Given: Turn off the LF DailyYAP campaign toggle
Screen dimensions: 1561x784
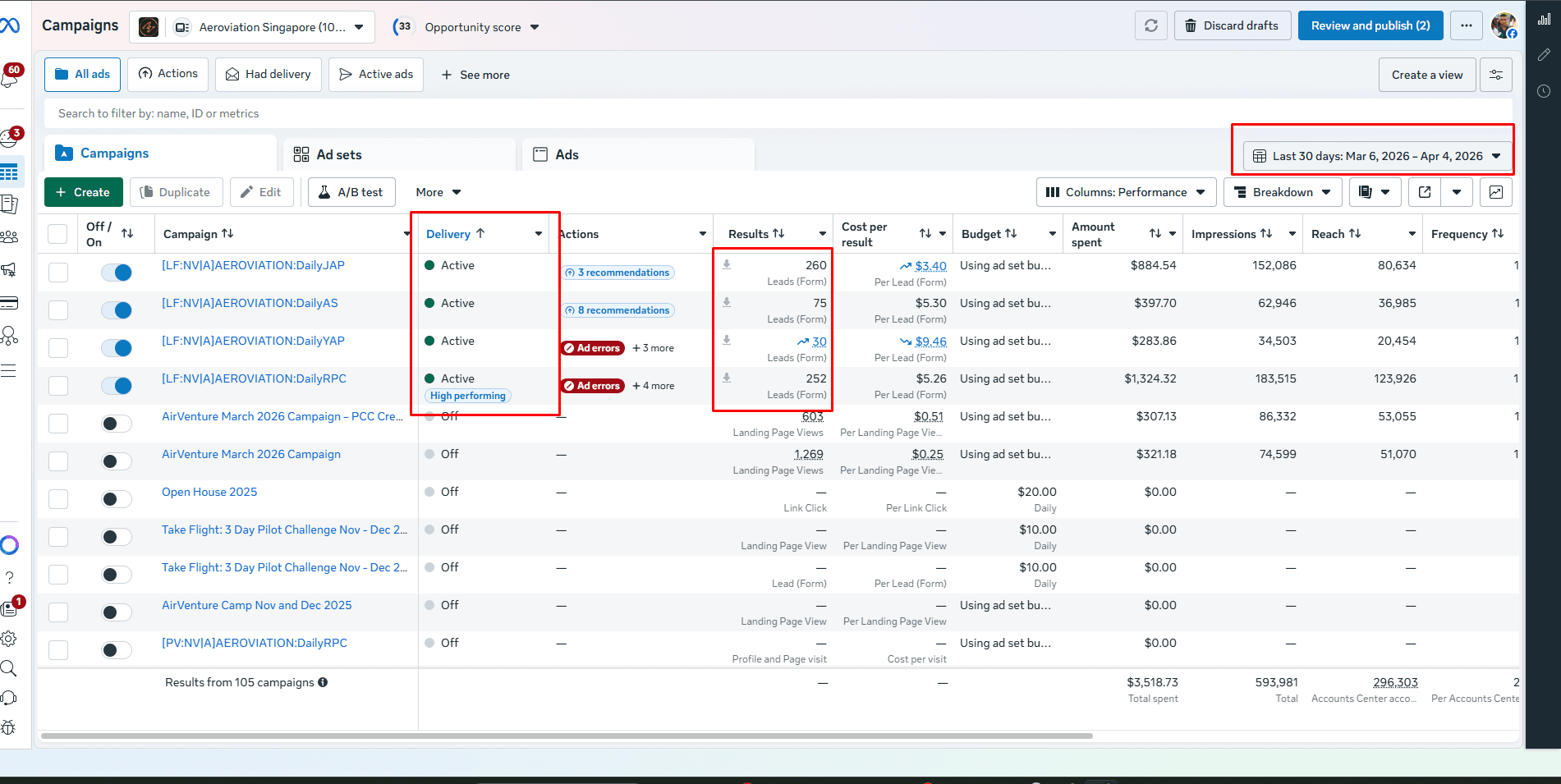Looking at the screenshot, I should click(x=117, y=348).
